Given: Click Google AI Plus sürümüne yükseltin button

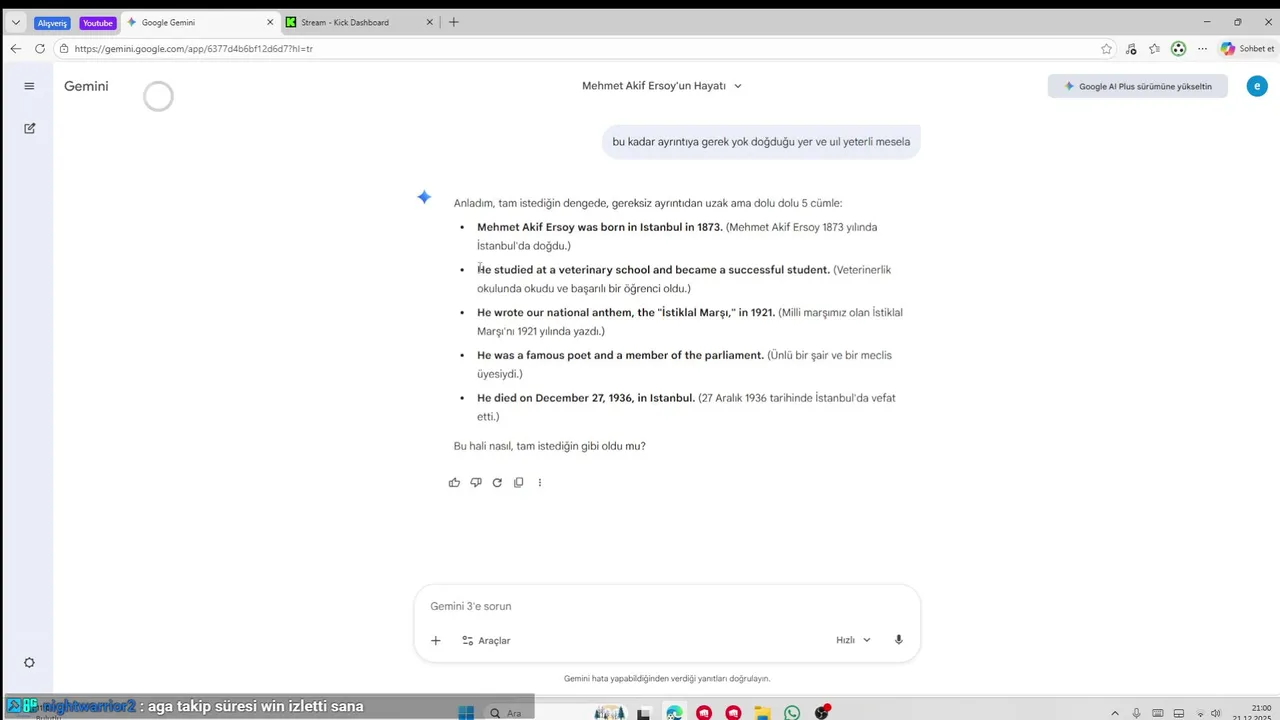Looking at the screenshot, I should click(x=1137, y=86).
